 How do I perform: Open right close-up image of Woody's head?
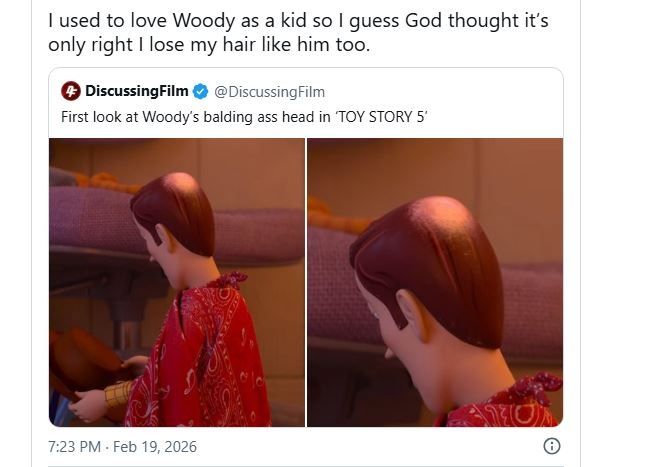tap(435, 282)
